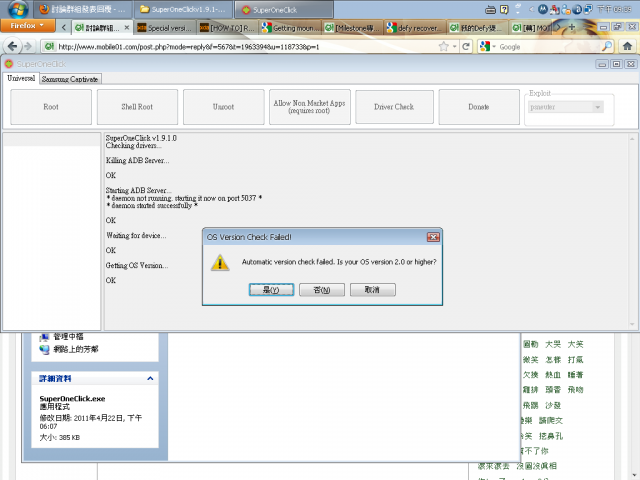Open the Google search engine selector
Viewport: 640px width, 480px height.
[x=487, y=47]
